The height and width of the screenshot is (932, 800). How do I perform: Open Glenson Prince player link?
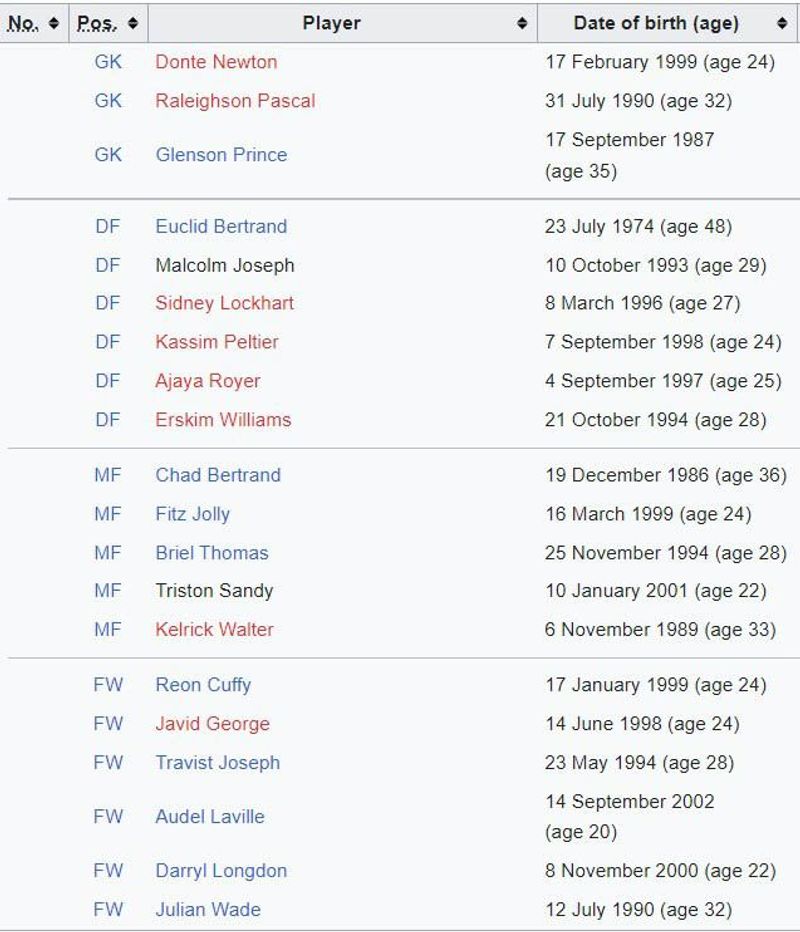221,155
